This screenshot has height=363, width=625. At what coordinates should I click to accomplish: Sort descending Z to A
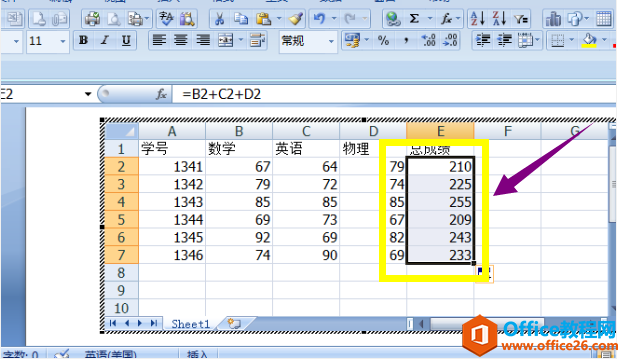[499, 19]
